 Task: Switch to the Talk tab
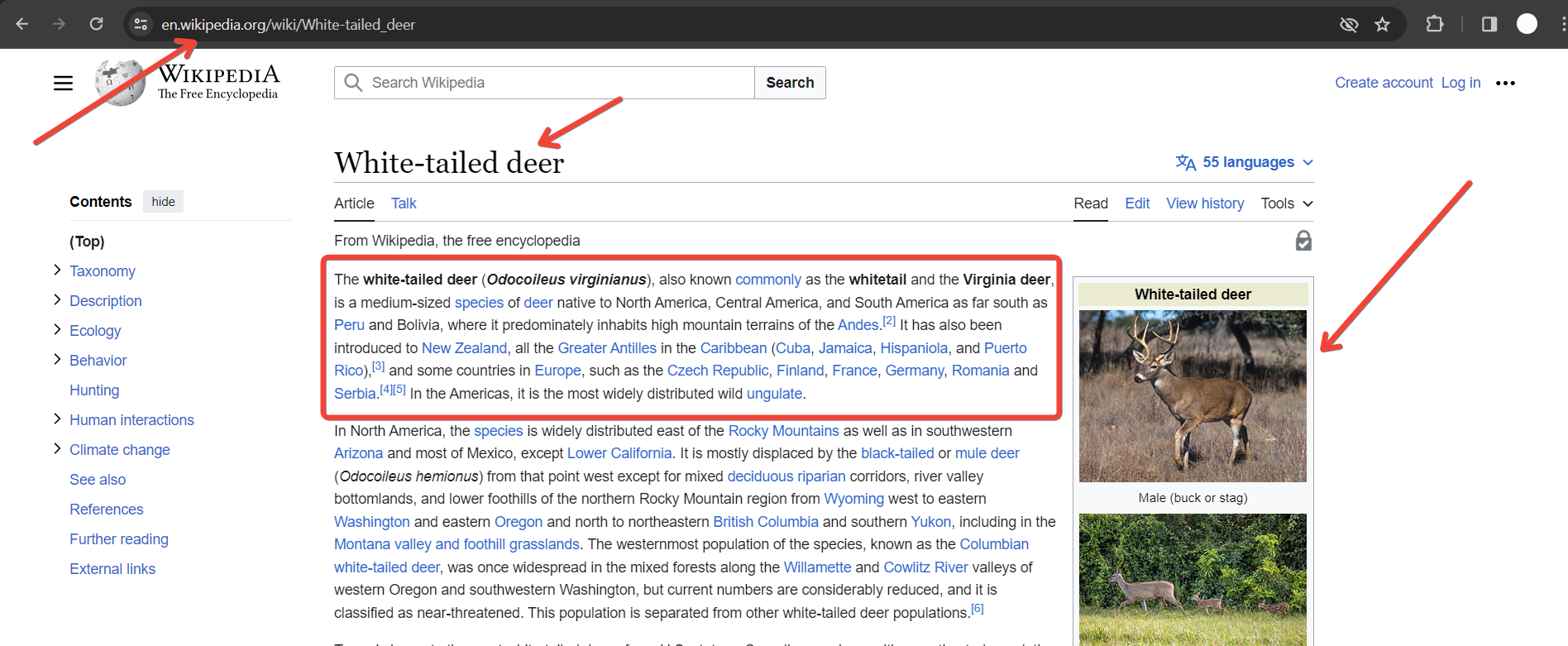point(404,203)
